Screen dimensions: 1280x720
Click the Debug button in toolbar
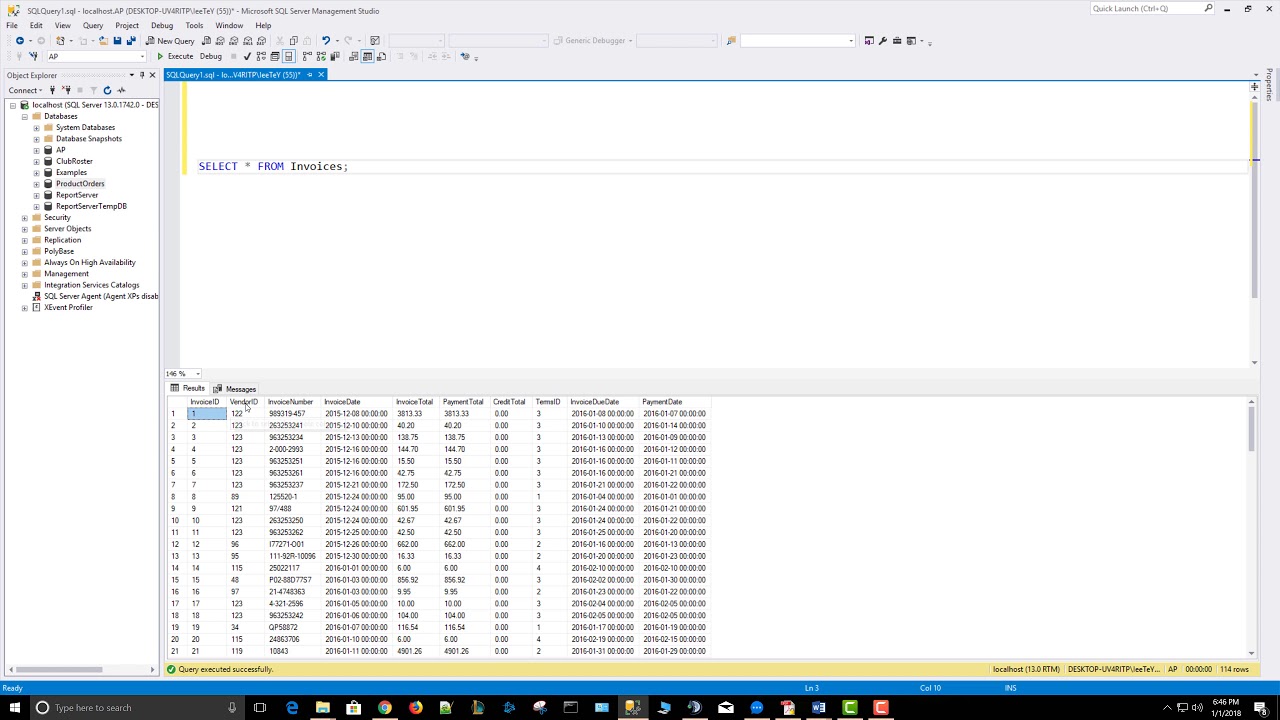[x=211, y=56]
